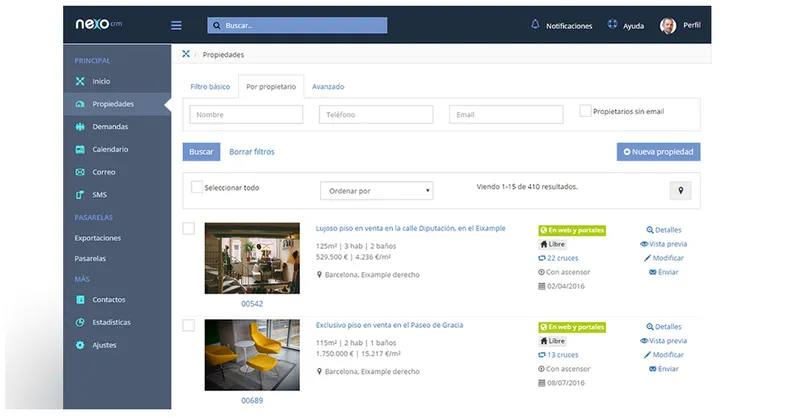
Task: Select the checkbox for property 00689
Action: tap(189, 326)
